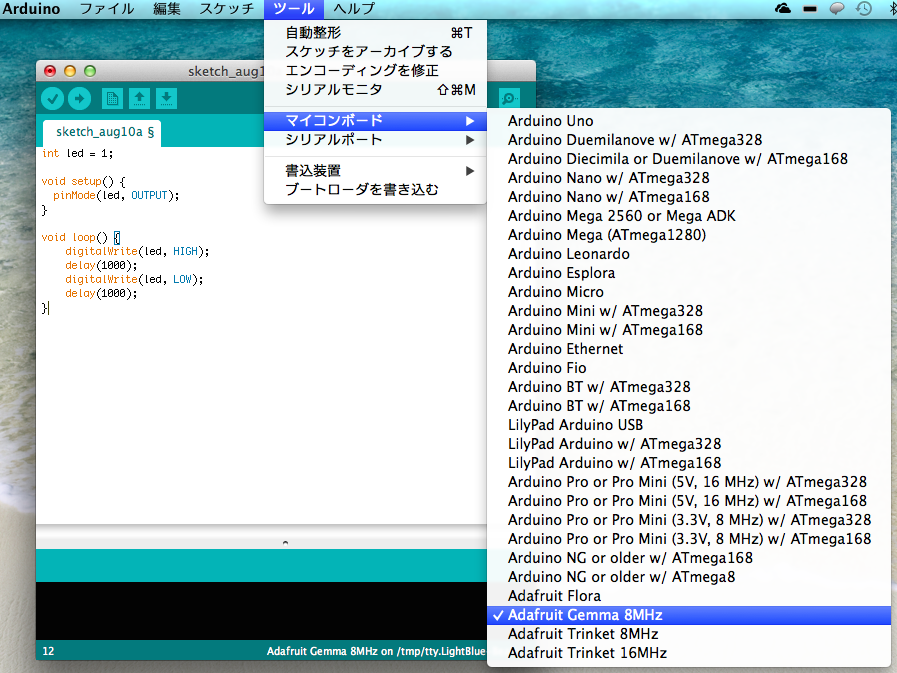Pick Arduino BT w/ ATmega168
This screenshot has height=673, width=897.
pos(689,406)
